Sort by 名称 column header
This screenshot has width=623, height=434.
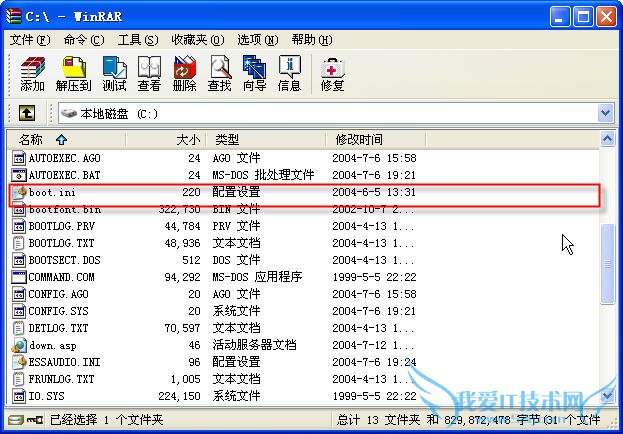click(x=66, y=140)
